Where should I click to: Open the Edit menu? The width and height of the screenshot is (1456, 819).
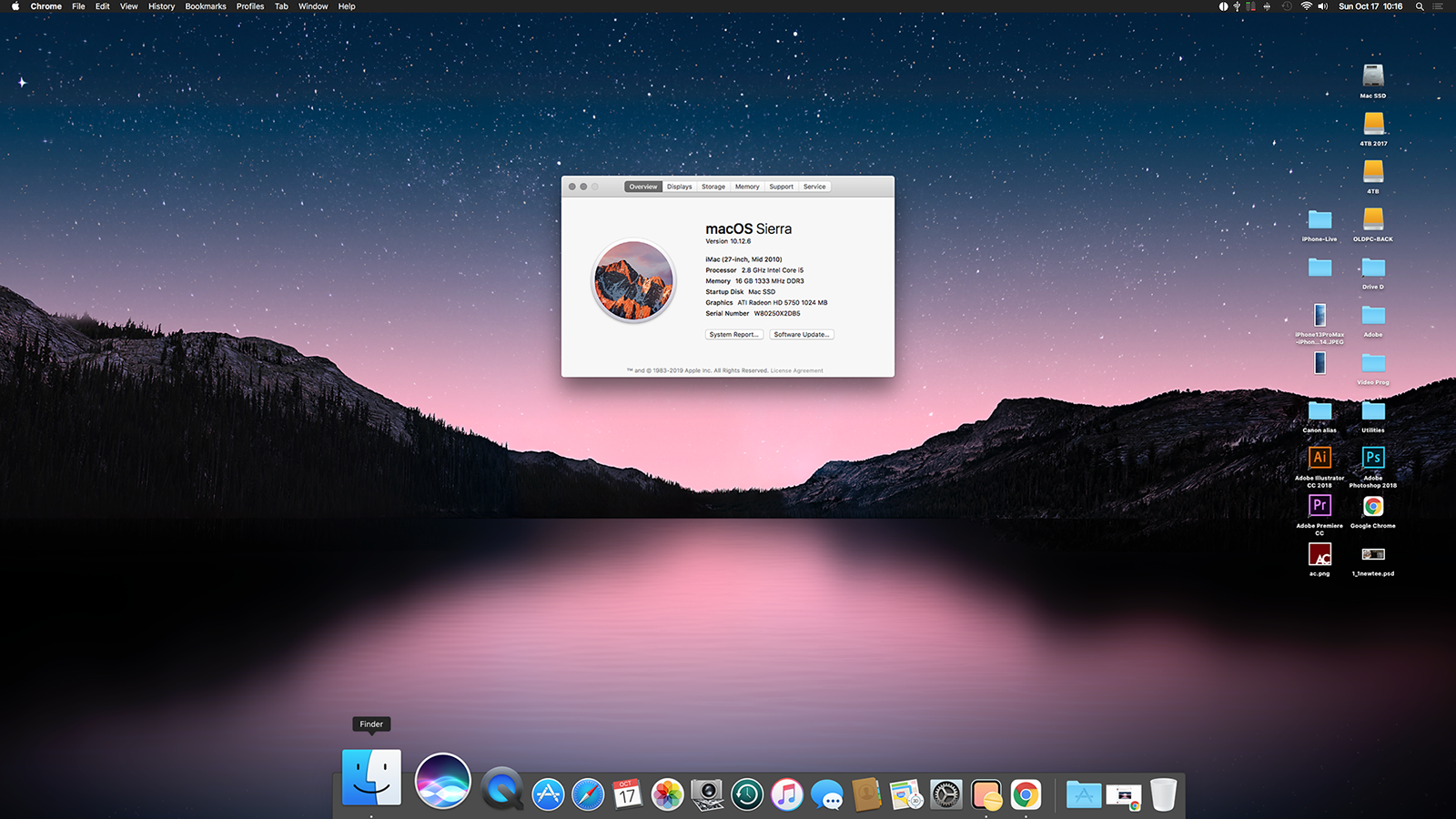(103, 6)
